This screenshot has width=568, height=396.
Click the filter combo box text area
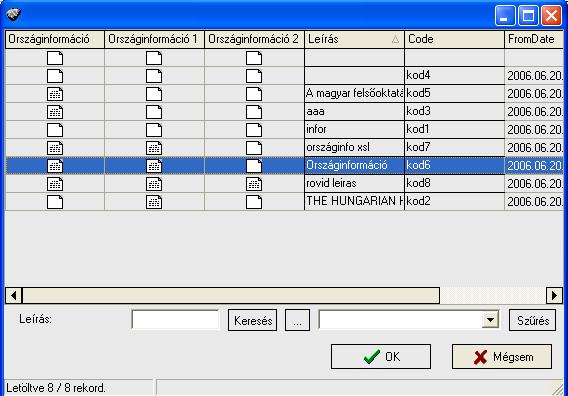pos(401,320)
